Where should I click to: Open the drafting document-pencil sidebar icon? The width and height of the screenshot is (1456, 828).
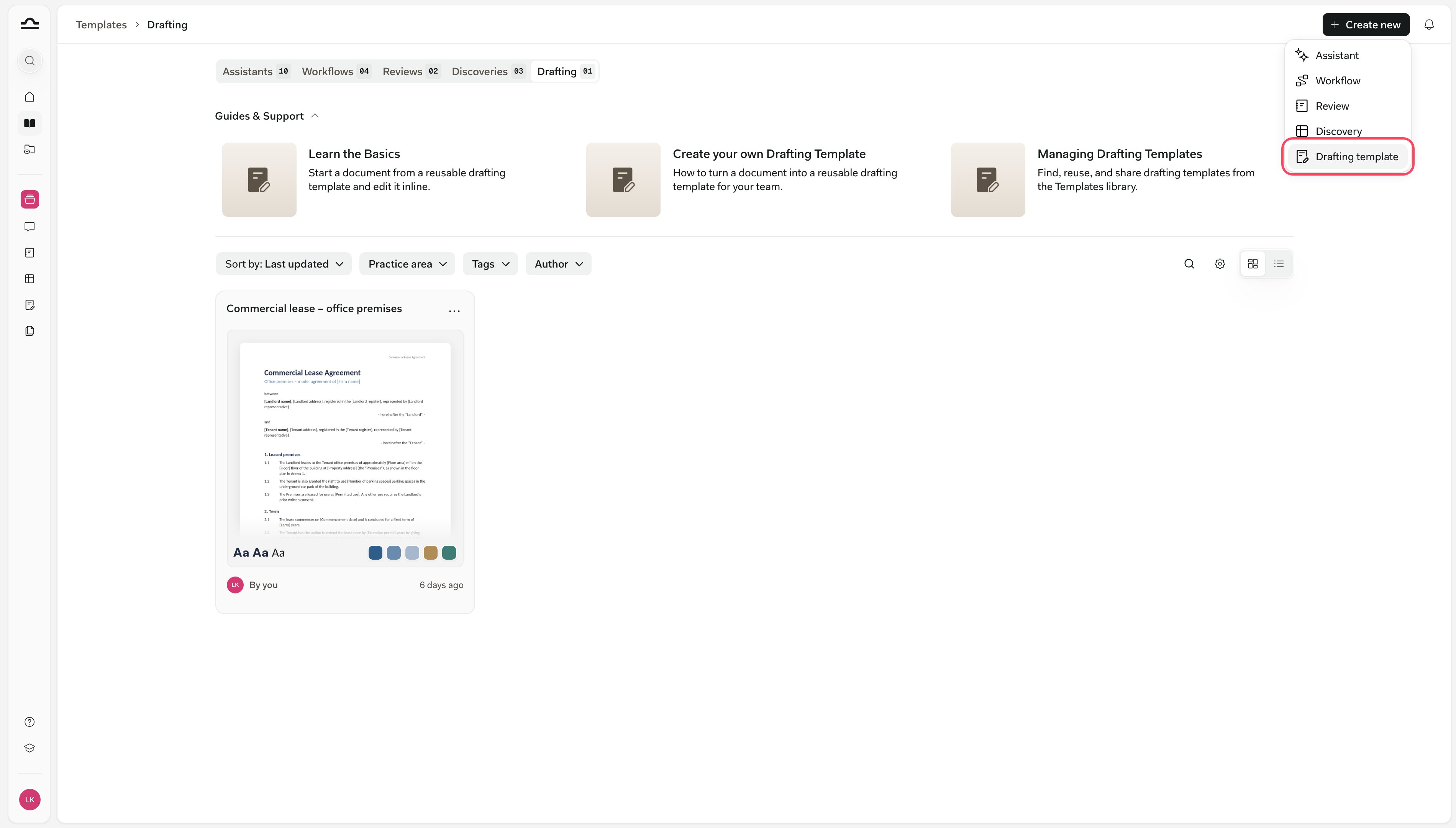tap(30, 305)
